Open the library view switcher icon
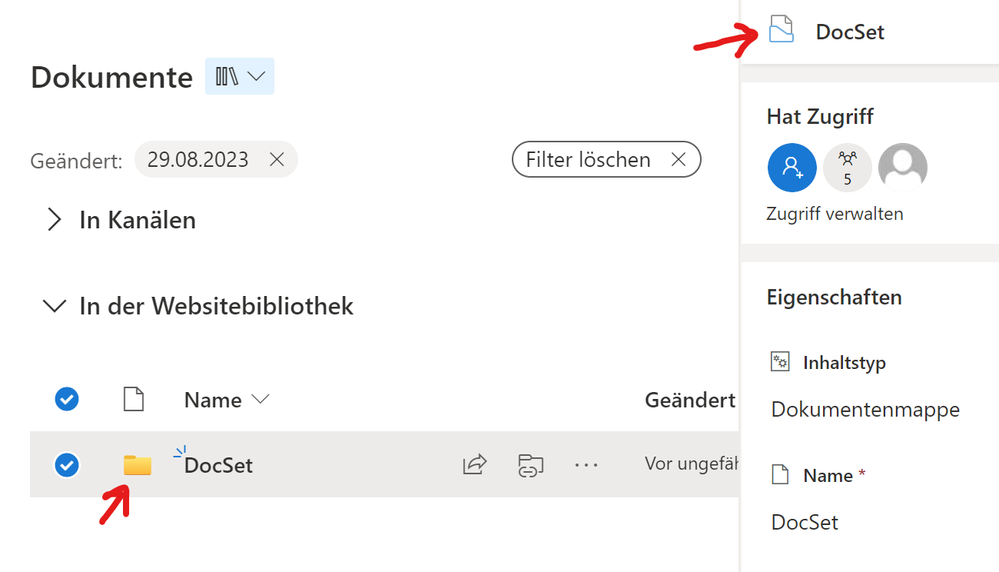The height and width of the screenshot is (572, 999). click(240, 76)
